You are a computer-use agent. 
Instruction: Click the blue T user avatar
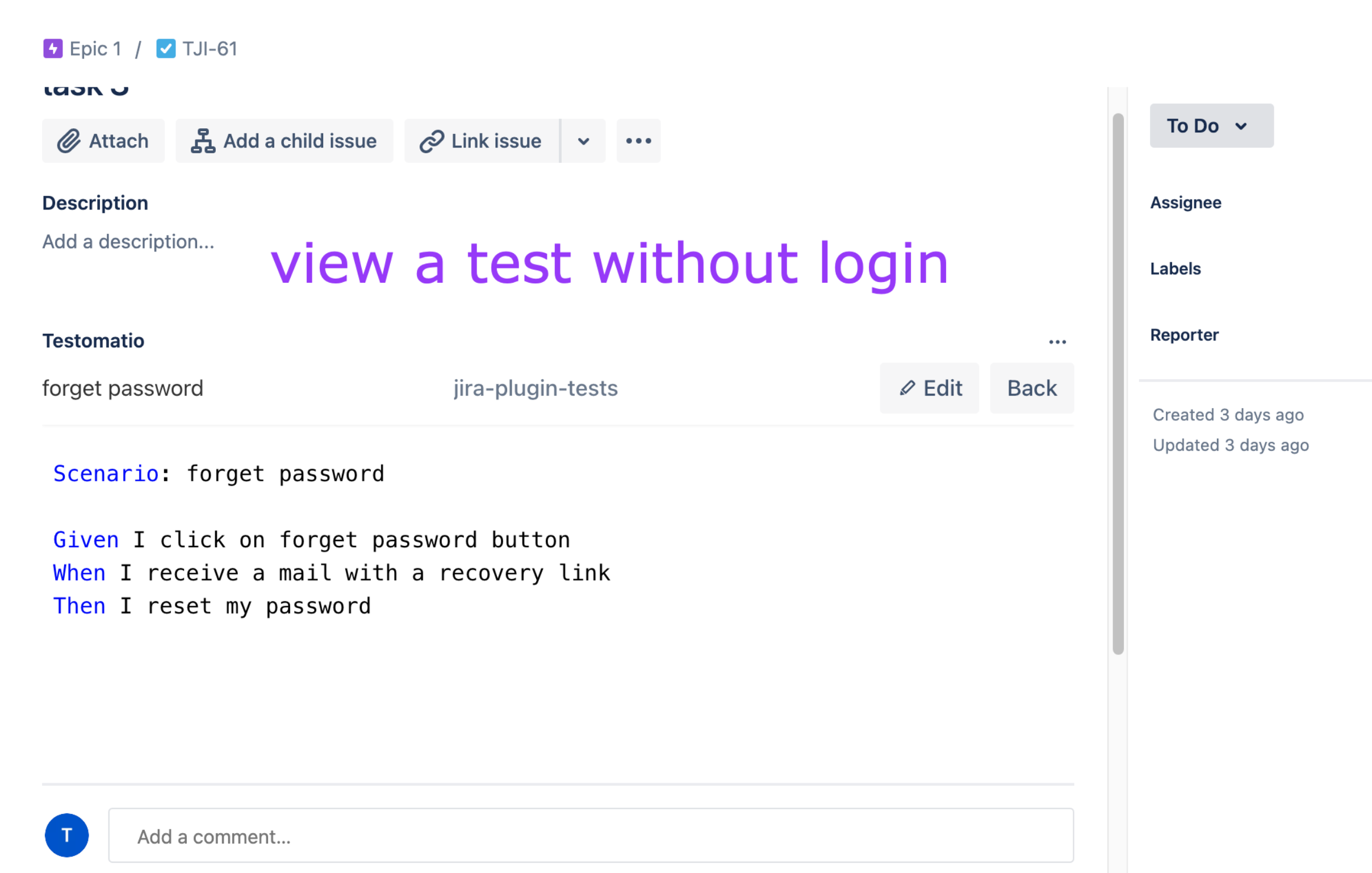[66, 836]
